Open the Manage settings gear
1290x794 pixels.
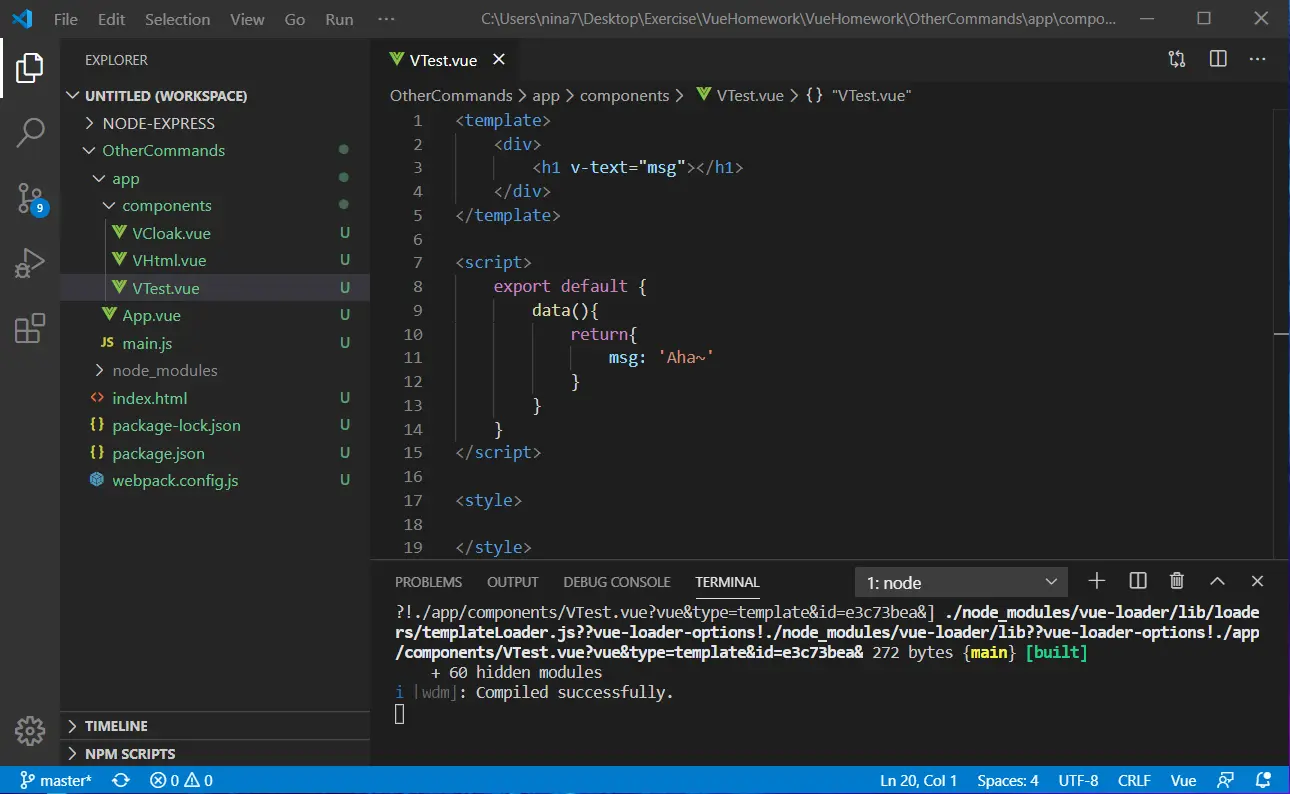pos(30,731)
